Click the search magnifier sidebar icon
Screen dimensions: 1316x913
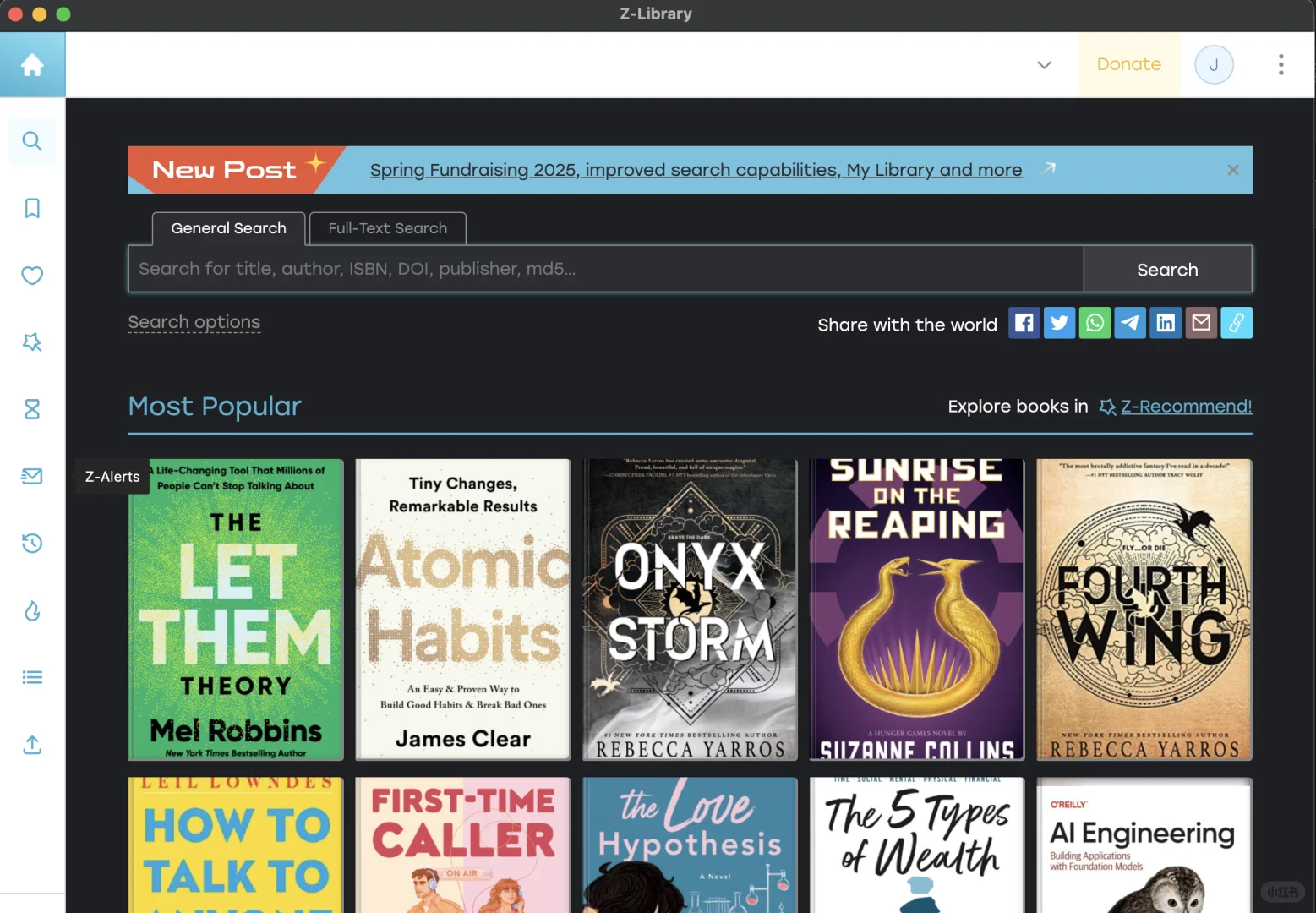32,141
